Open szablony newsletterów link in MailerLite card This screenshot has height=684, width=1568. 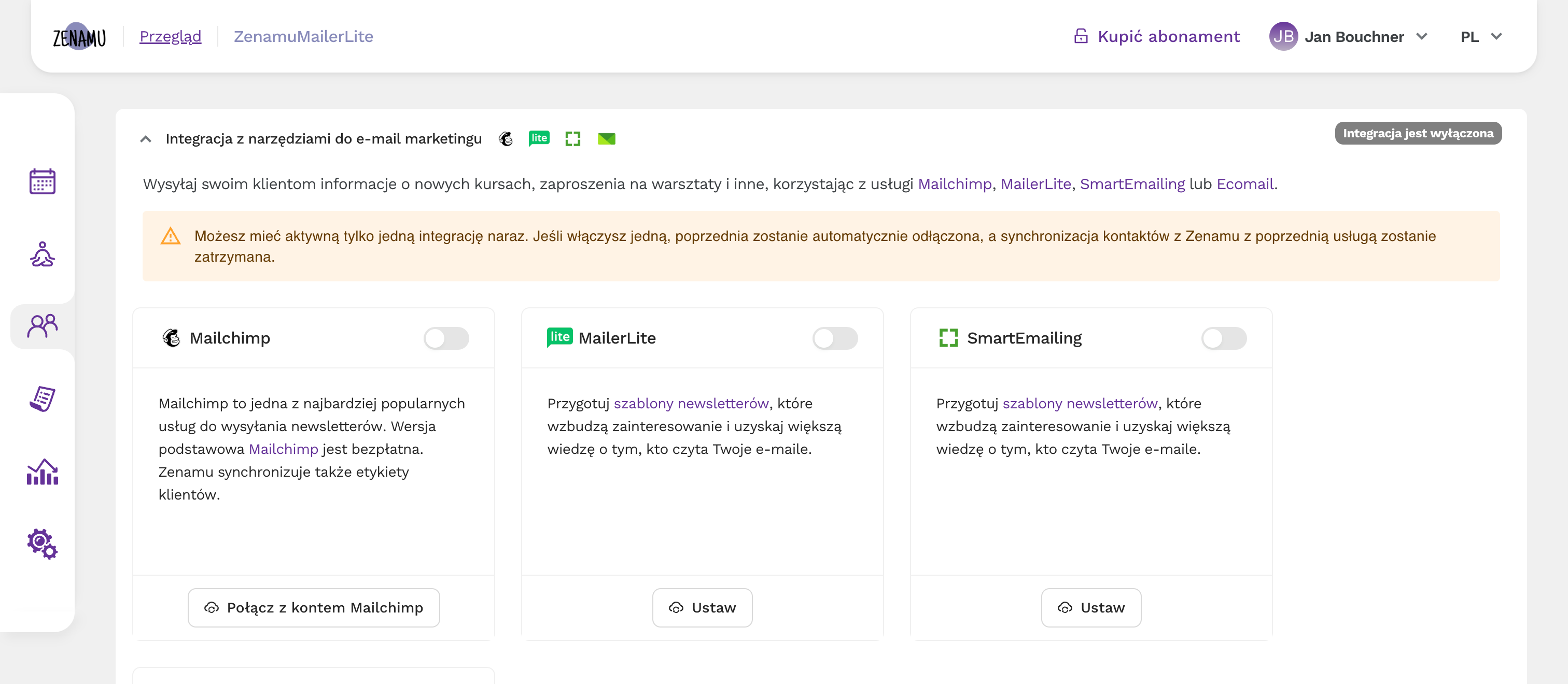691,404
